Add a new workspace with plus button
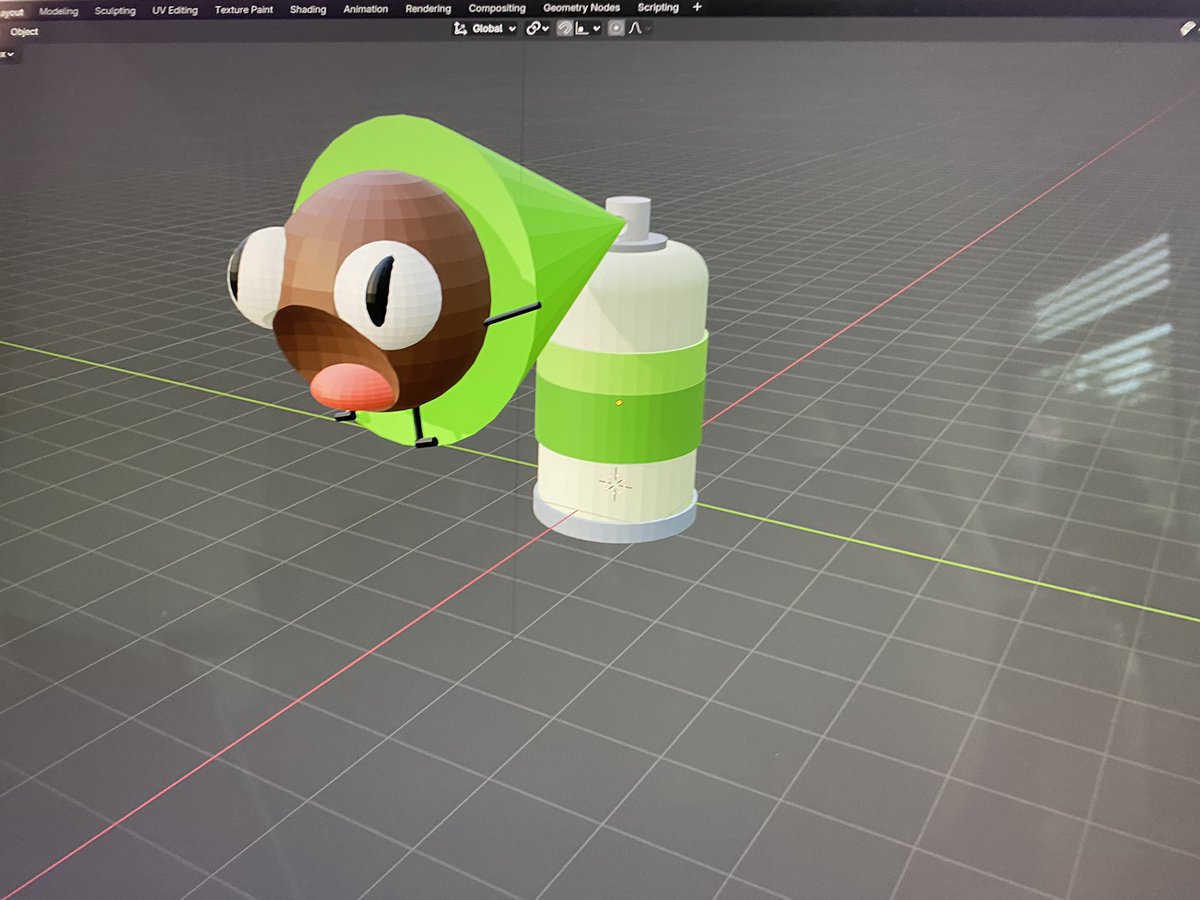 [x=697, y=7]
